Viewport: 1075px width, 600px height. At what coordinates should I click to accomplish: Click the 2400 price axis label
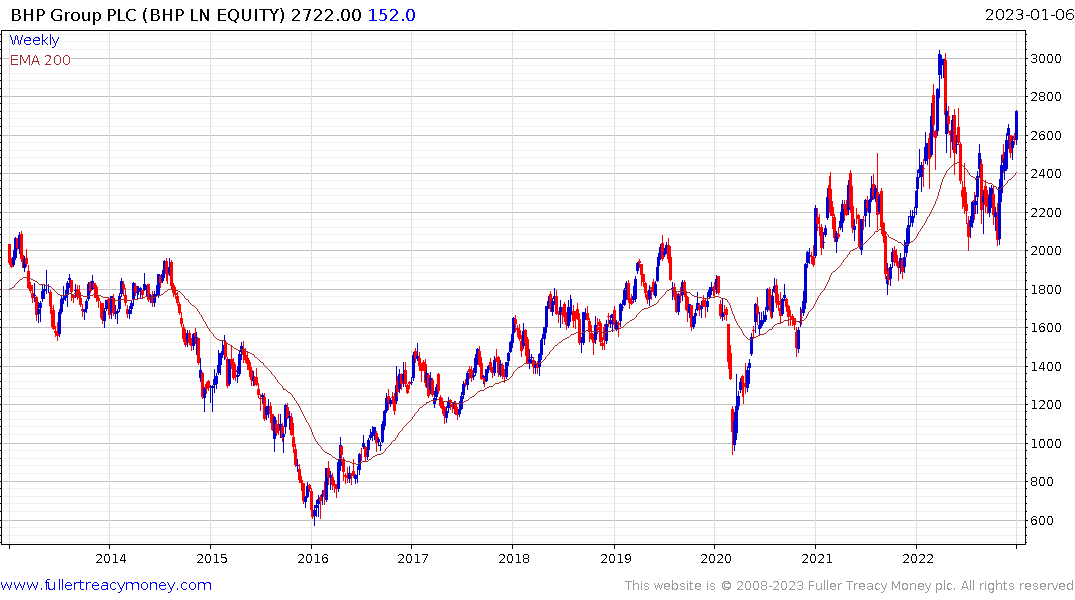pos(1046,174)
